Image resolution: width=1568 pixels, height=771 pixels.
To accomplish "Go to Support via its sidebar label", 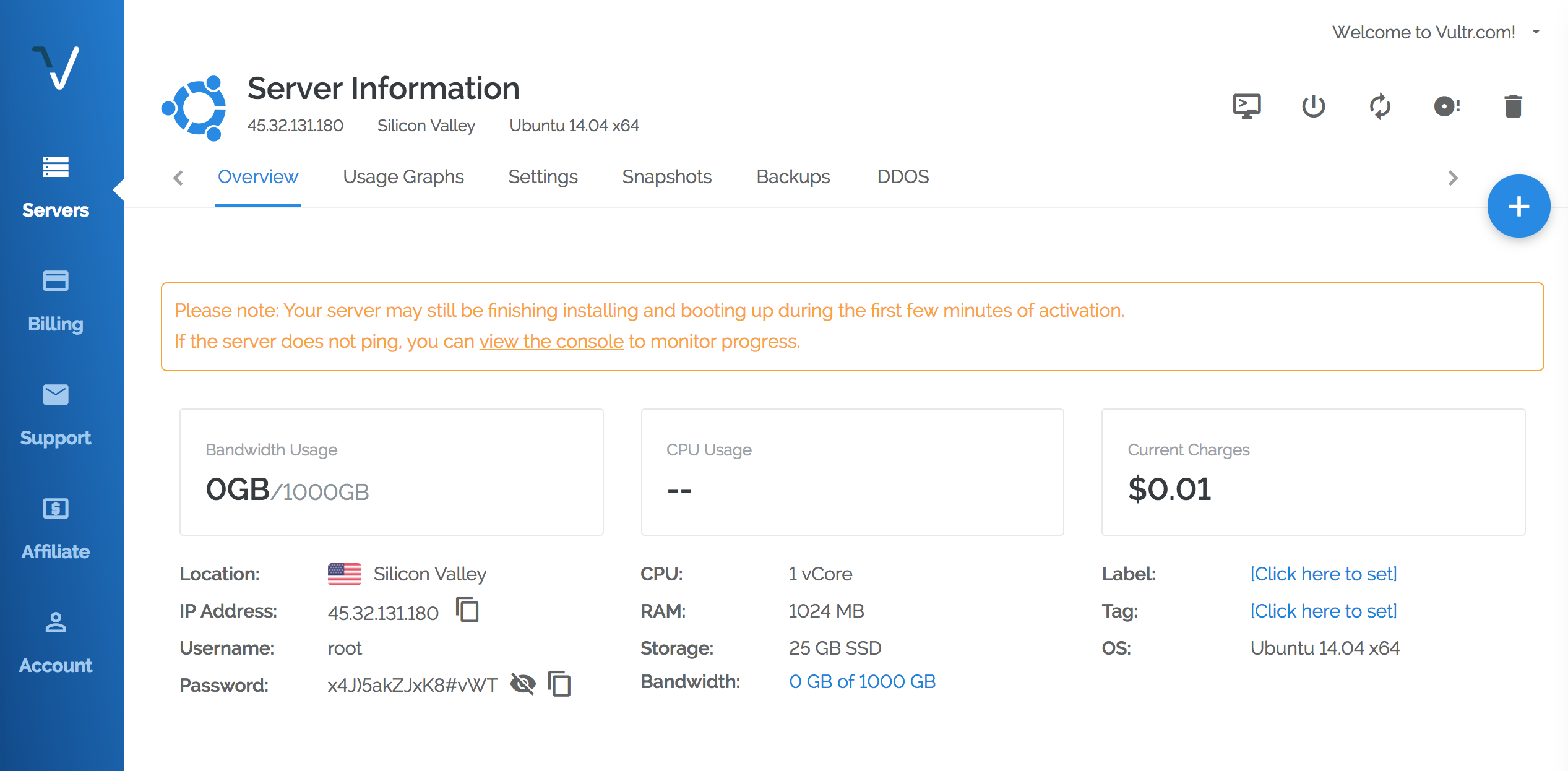I will coord(56,438).
